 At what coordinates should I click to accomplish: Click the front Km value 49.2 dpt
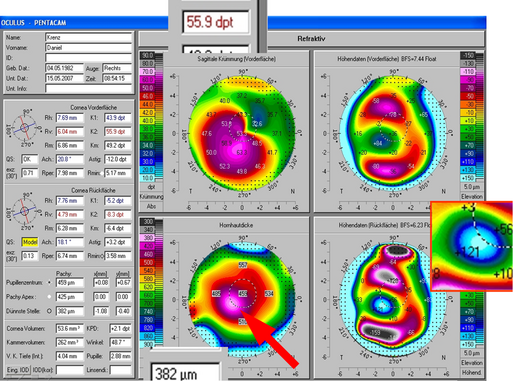coord(118,146)
